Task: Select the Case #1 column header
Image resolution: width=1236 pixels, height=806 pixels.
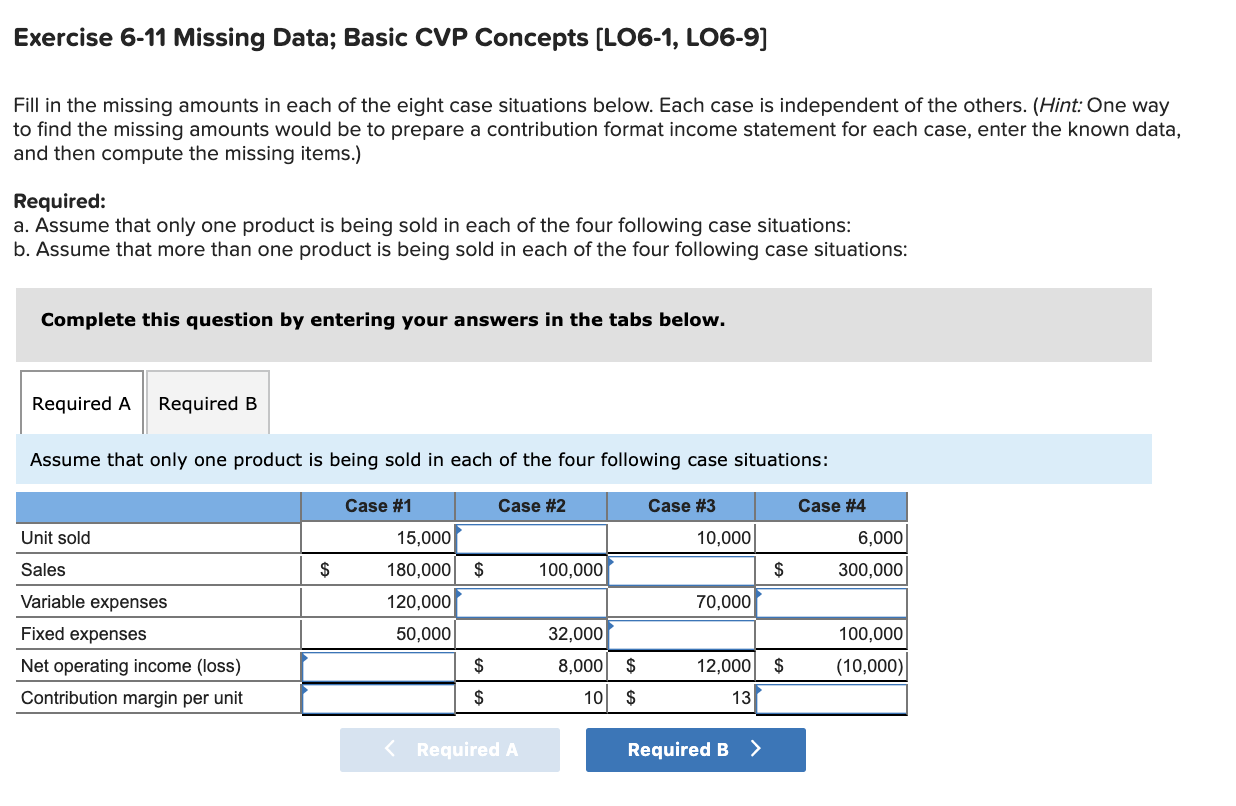Action: click(378, 506)
